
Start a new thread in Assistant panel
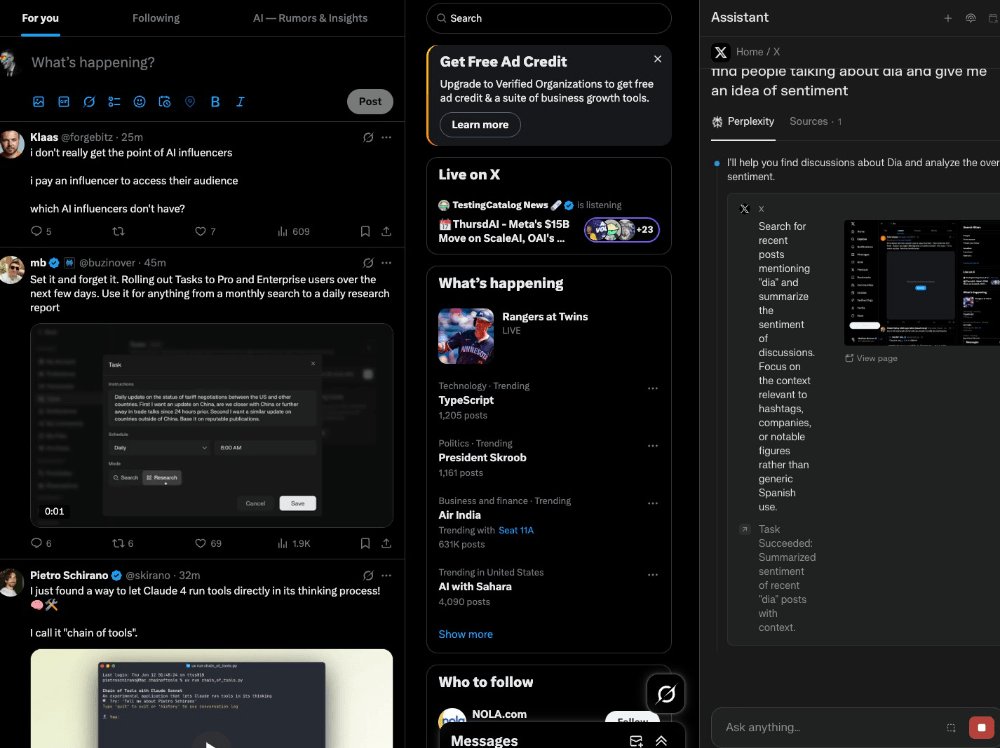(x=948, y=18)
